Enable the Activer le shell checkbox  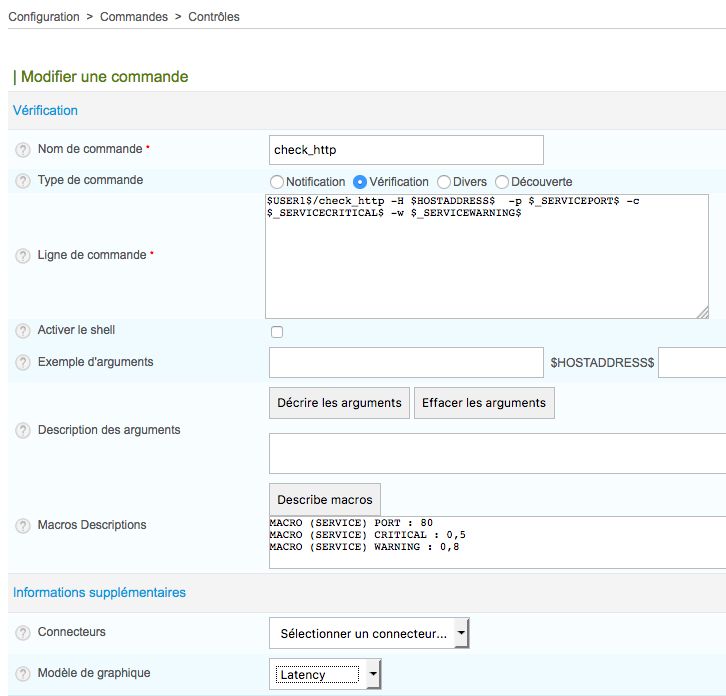coord(277,332)
